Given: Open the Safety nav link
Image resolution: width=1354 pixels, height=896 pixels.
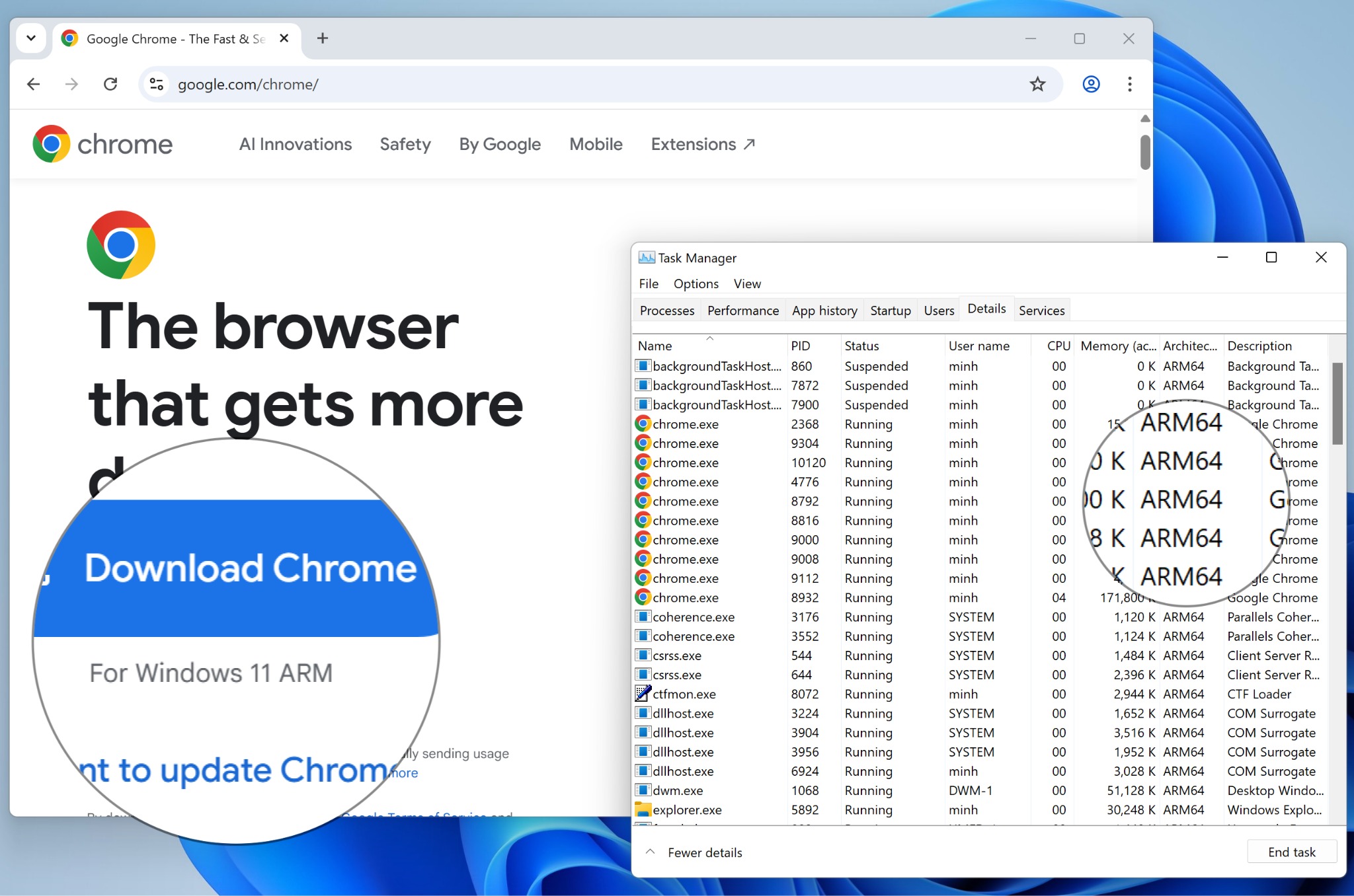Looking at the screenshot, I should (405, 144).
